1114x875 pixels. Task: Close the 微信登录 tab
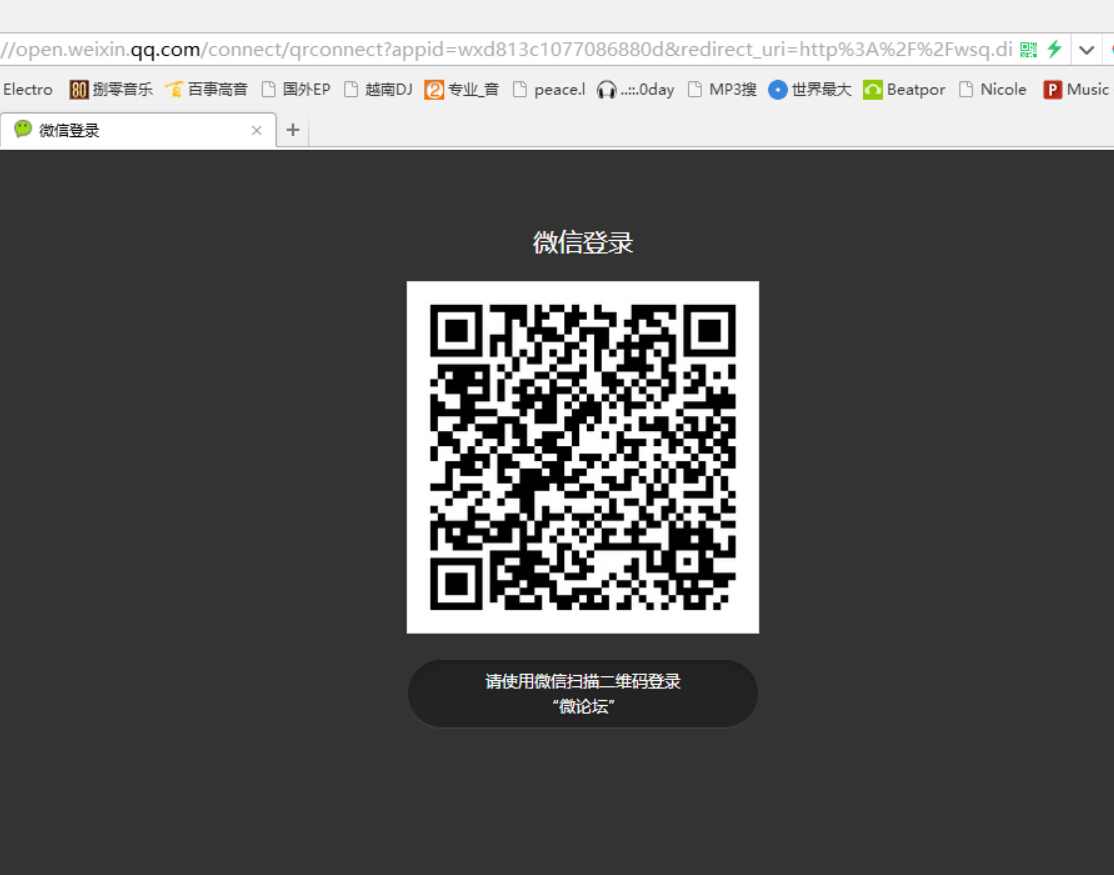tap(256, 131)
